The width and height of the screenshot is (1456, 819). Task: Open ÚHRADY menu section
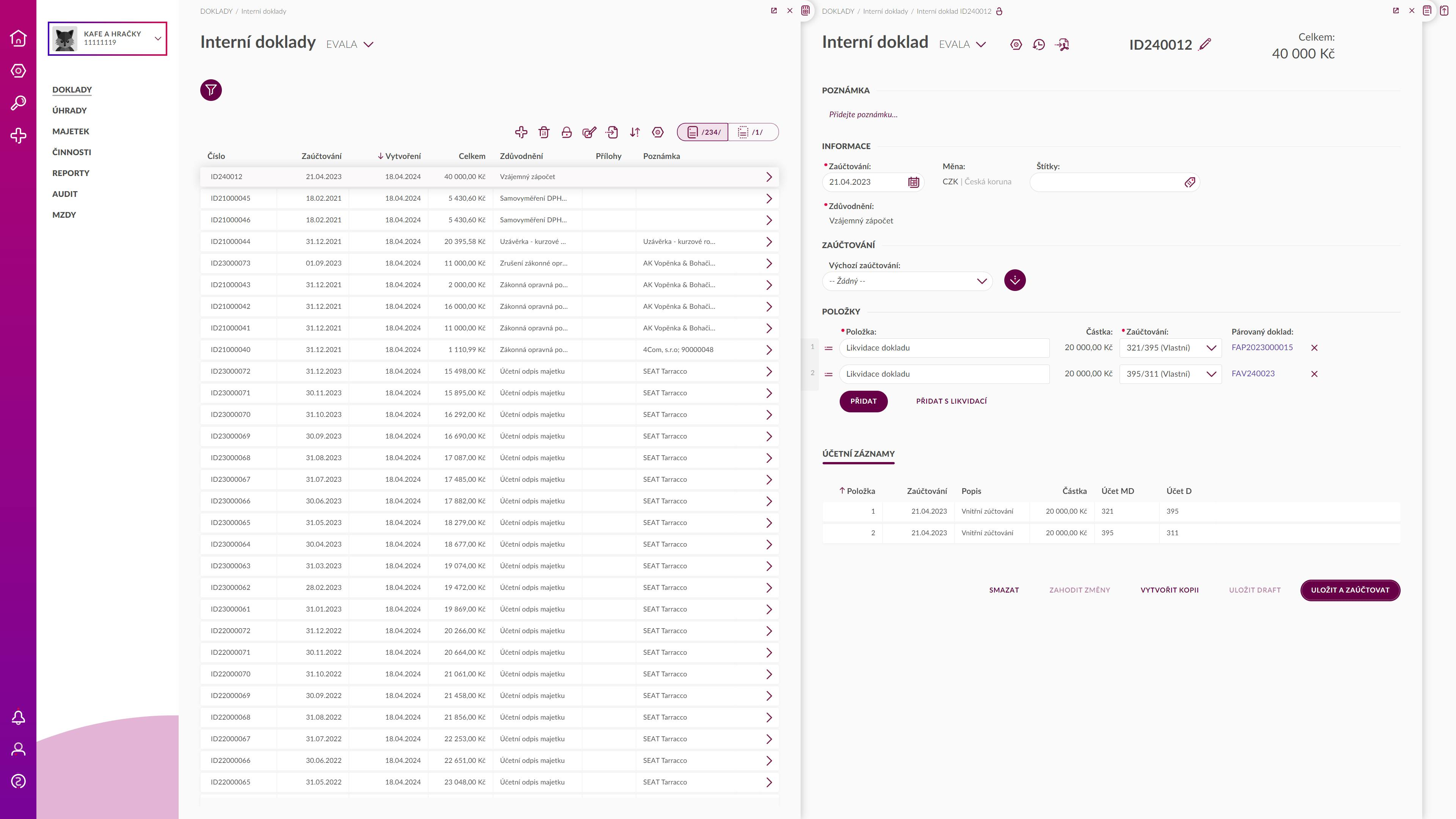pos(69,110)
